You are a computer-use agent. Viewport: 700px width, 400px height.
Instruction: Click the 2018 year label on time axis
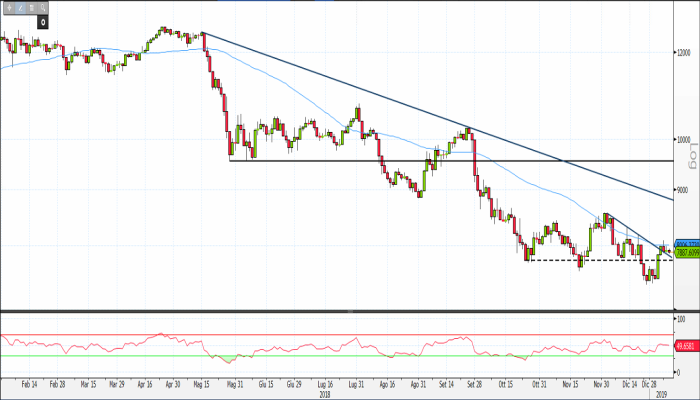tap(324, 393)
